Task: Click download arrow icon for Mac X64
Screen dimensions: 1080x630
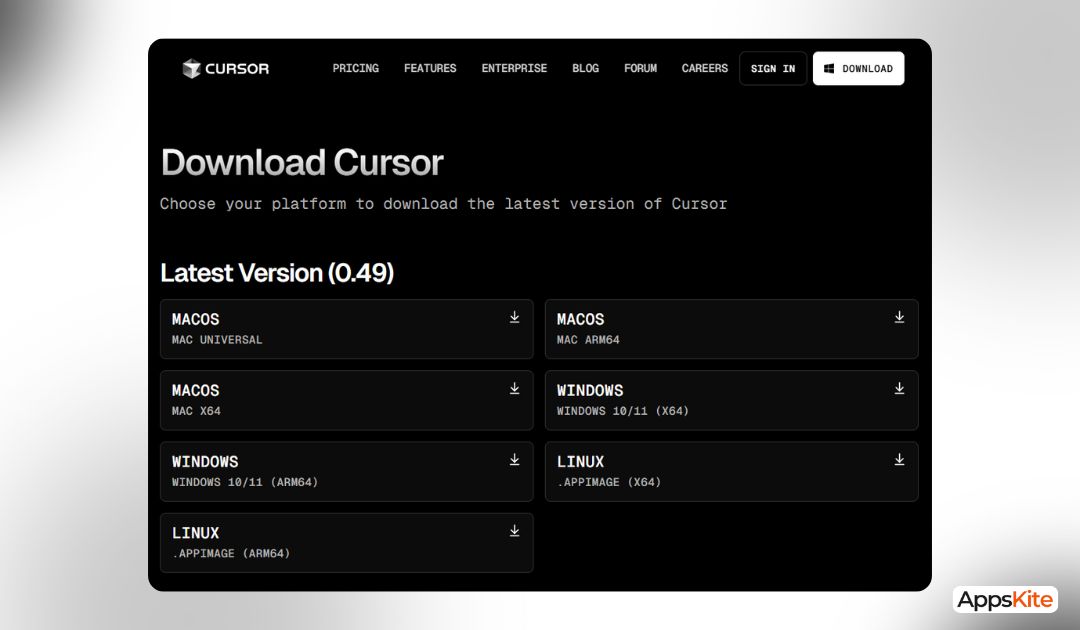Action: pyautogui.click(x=515, y=388)
